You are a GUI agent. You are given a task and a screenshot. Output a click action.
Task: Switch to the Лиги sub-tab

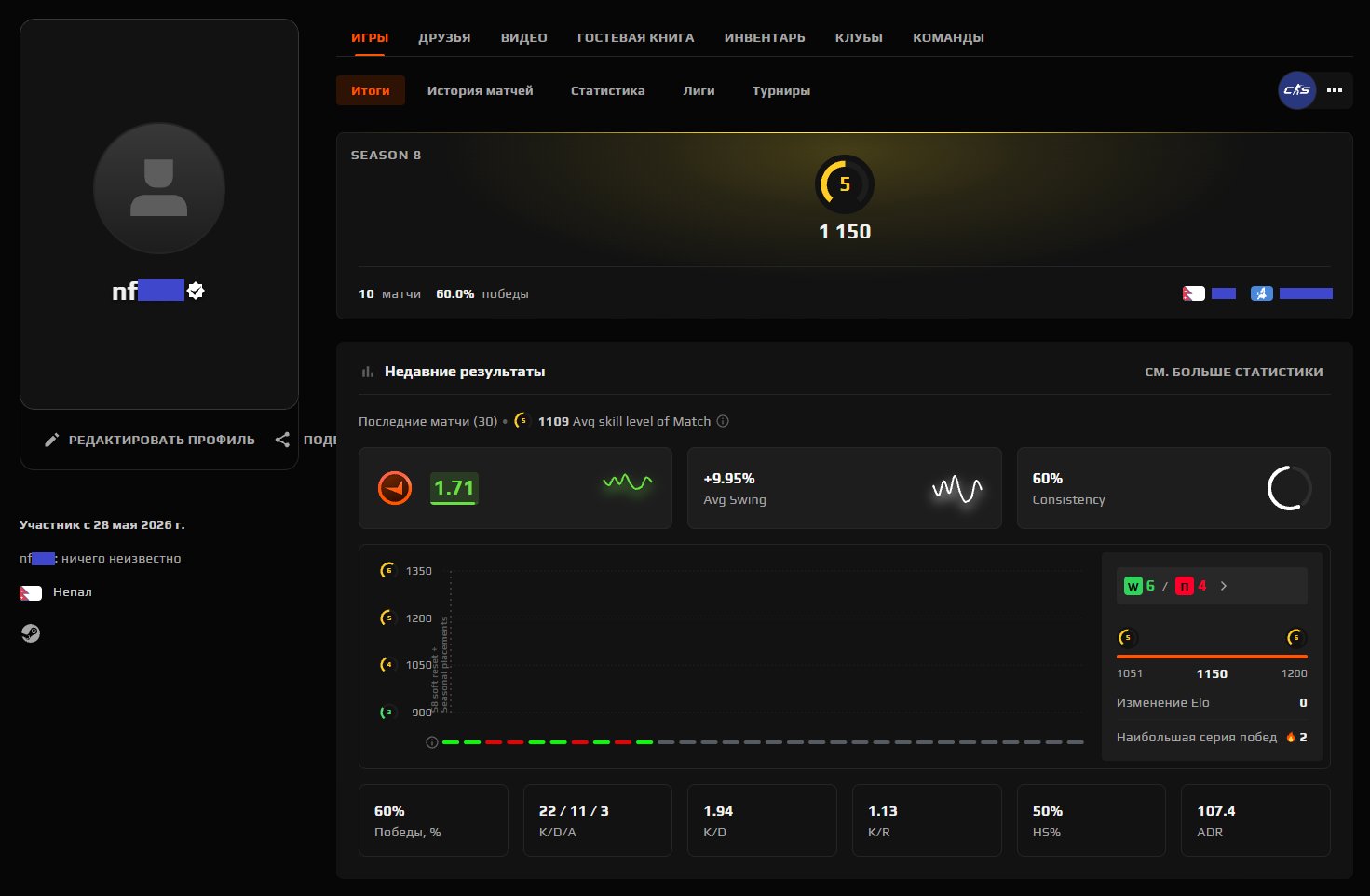(699, 90)
